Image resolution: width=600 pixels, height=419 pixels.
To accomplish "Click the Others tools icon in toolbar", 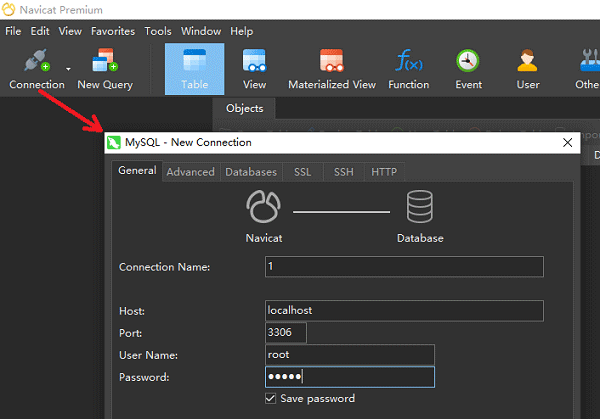I will coord(590,60).
